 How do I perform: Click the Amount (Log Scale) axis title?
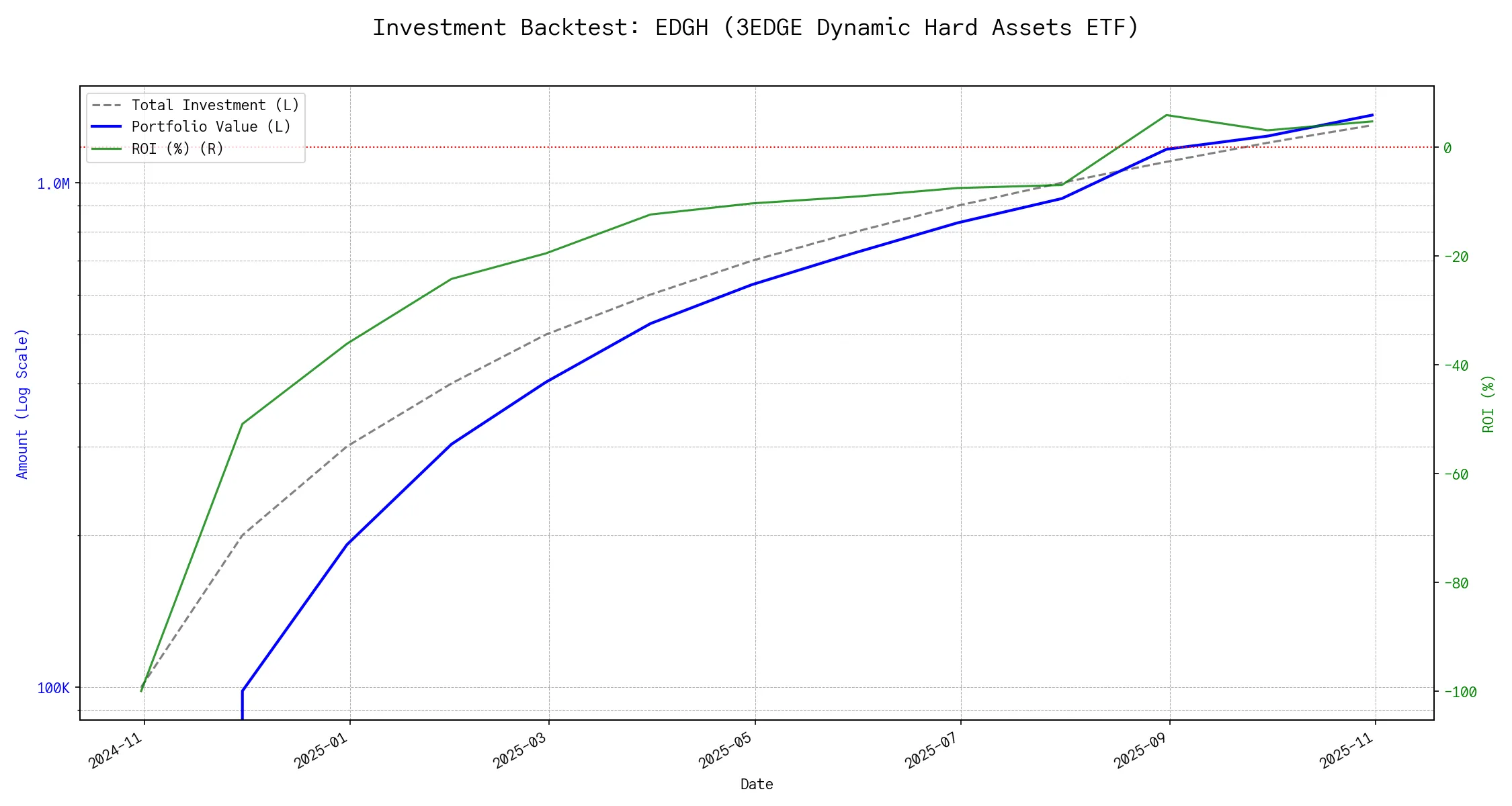coord(22,403)
